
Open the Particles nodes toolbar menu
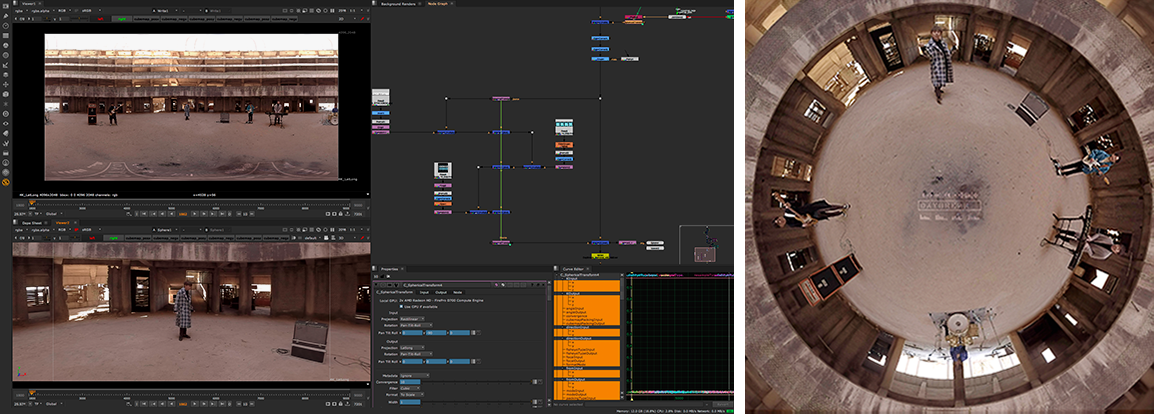(x=6, y=104)
